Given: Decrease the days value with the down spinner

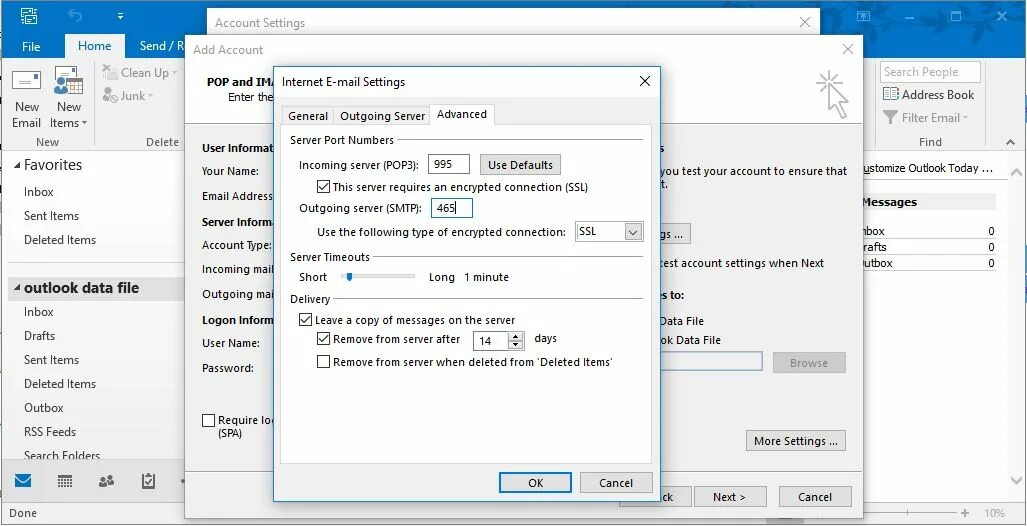Looking at the screenshot, I should pos(516,345).
